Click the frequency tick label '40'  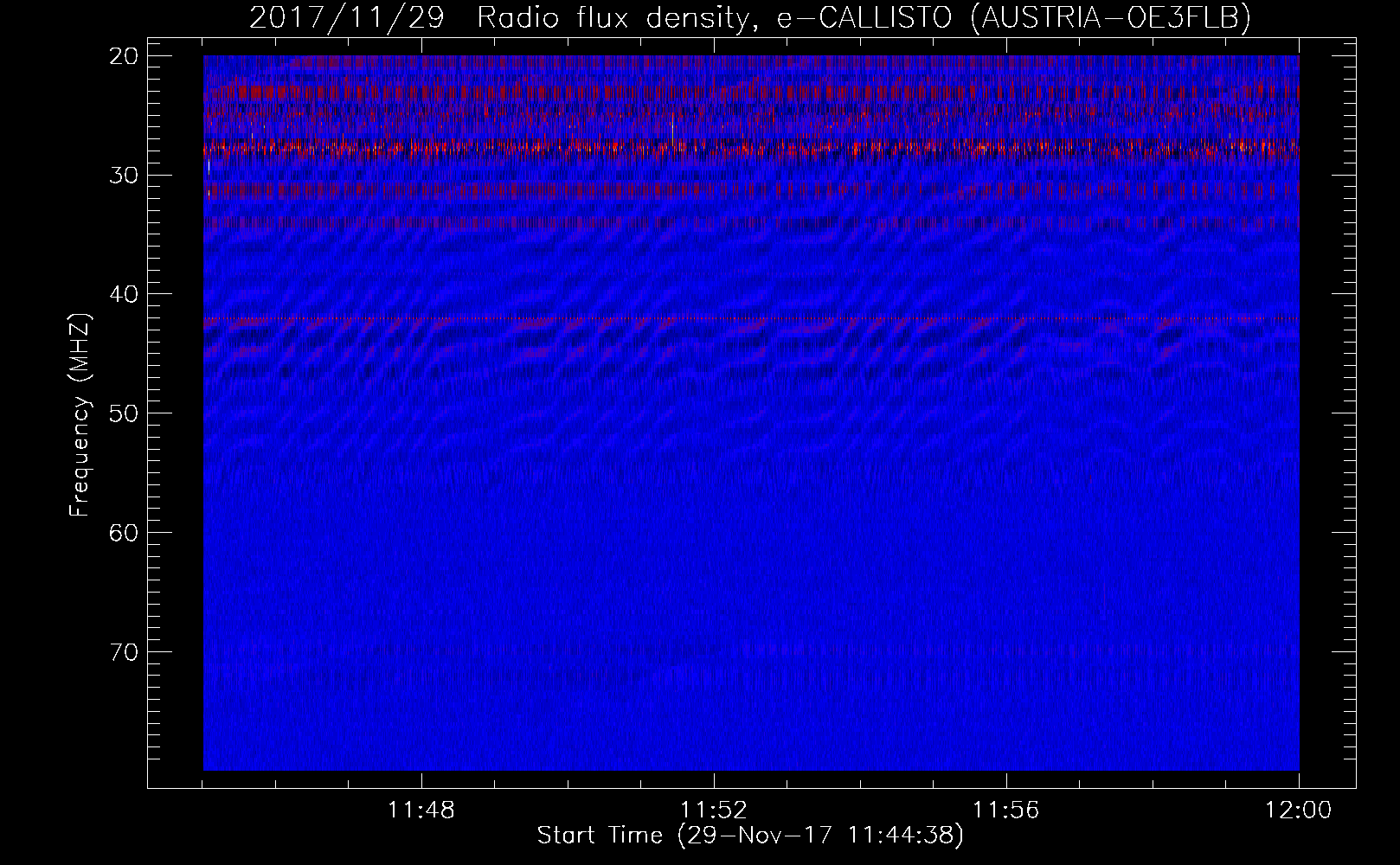coord(125,295)
